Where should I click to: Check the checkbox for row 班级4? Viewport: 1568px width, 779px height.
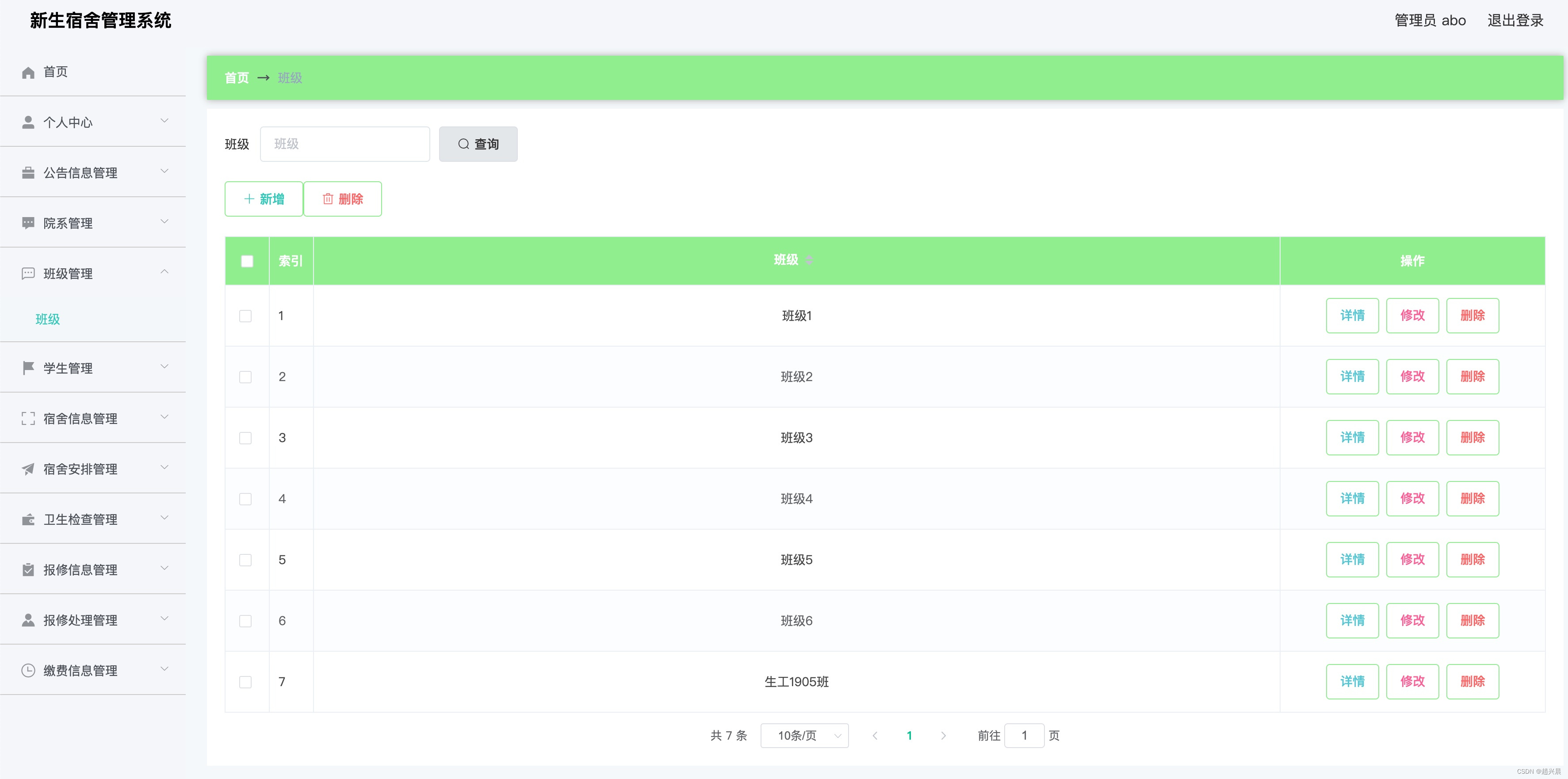pos(245,499)
